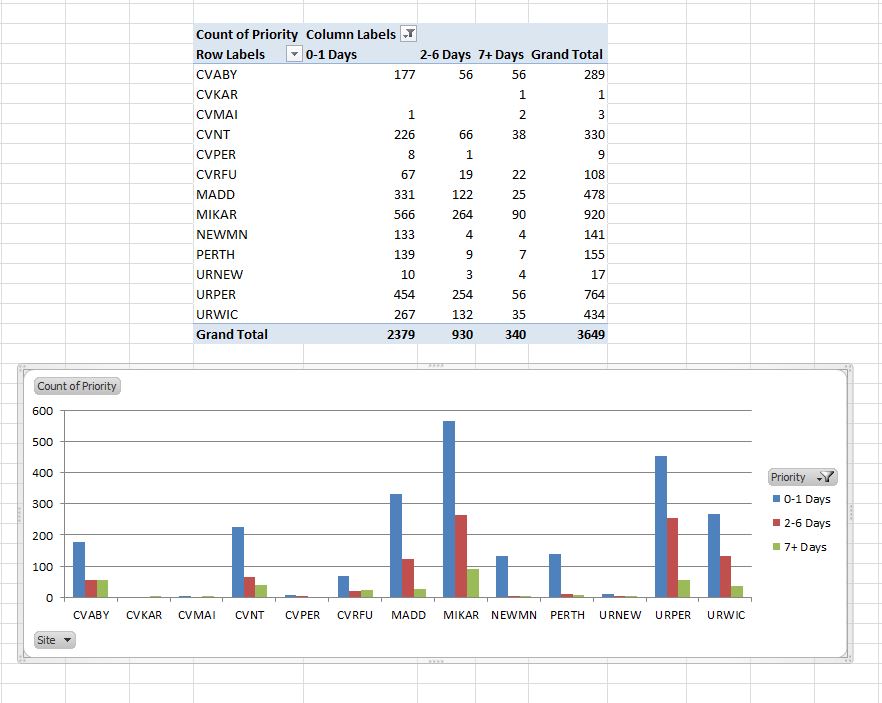This screenshot has height=703, width=882.
Task: Click the CVABY axis label on chart
Action: click(91, 615)
